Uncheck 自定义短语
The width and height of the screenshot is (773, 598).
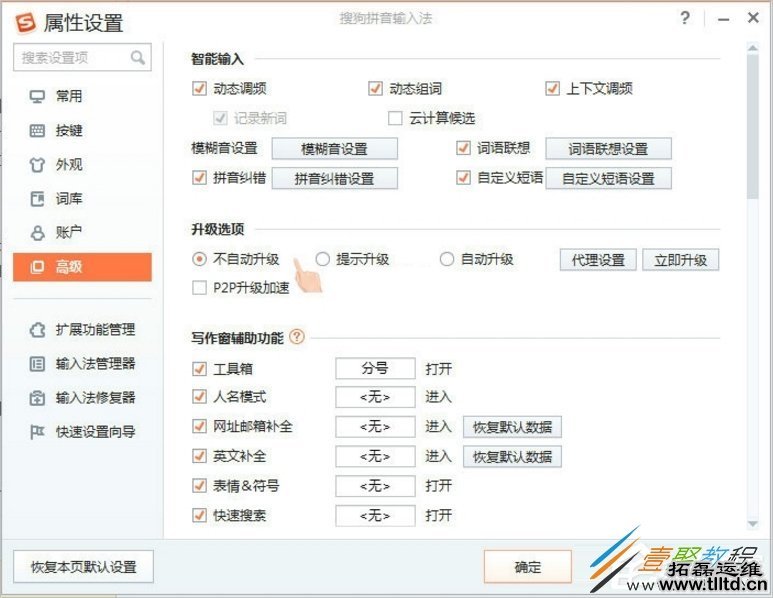pyautogui.click(x=463, y=178)
